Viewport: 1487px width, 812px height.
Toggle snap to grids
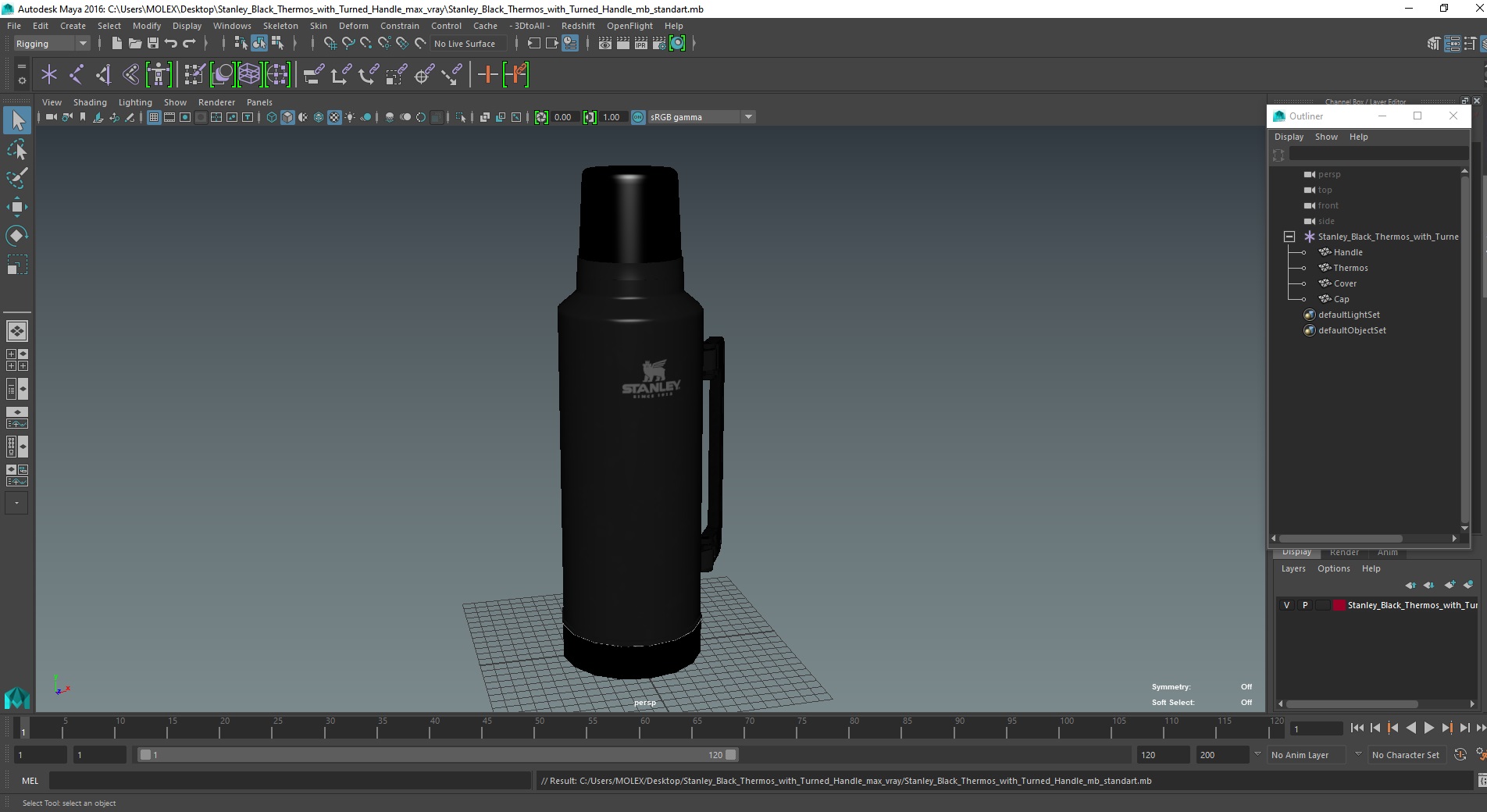(x=330, y=44)
